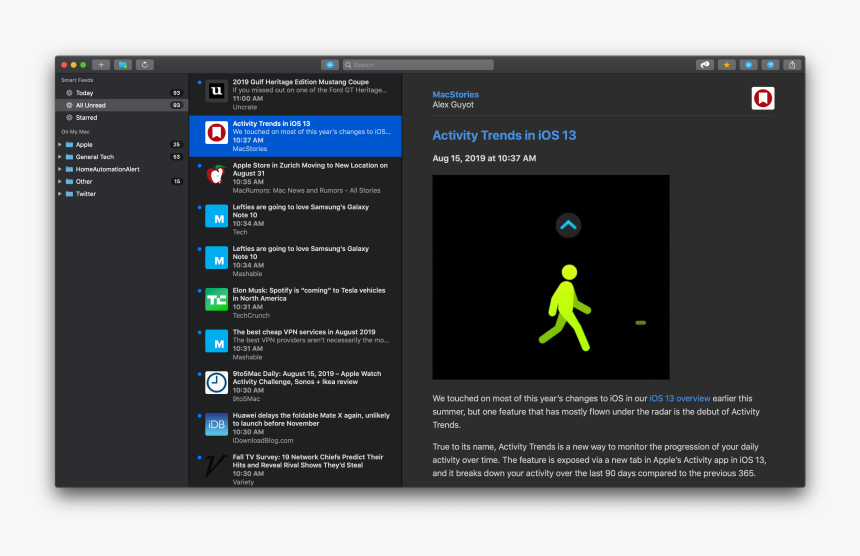Open 2019 Gulf Heritage Edition Mustang Coupe article

(295, 94)
